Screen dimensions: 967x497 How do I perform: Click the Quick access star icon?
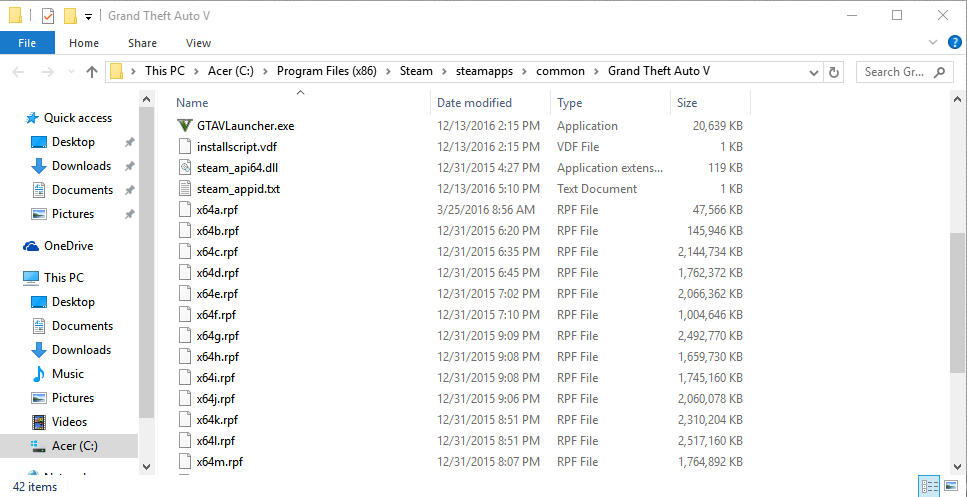(x=31, y=118)
